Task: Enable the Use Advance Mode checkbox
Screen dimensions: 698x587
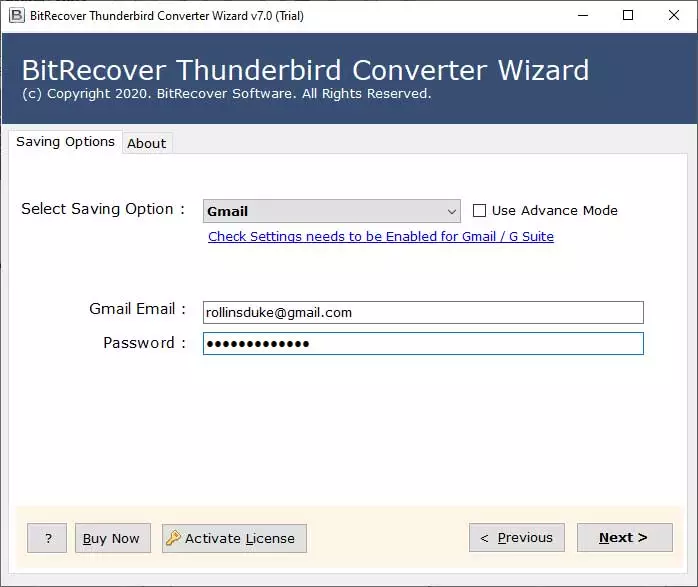Action: (479, 211)
